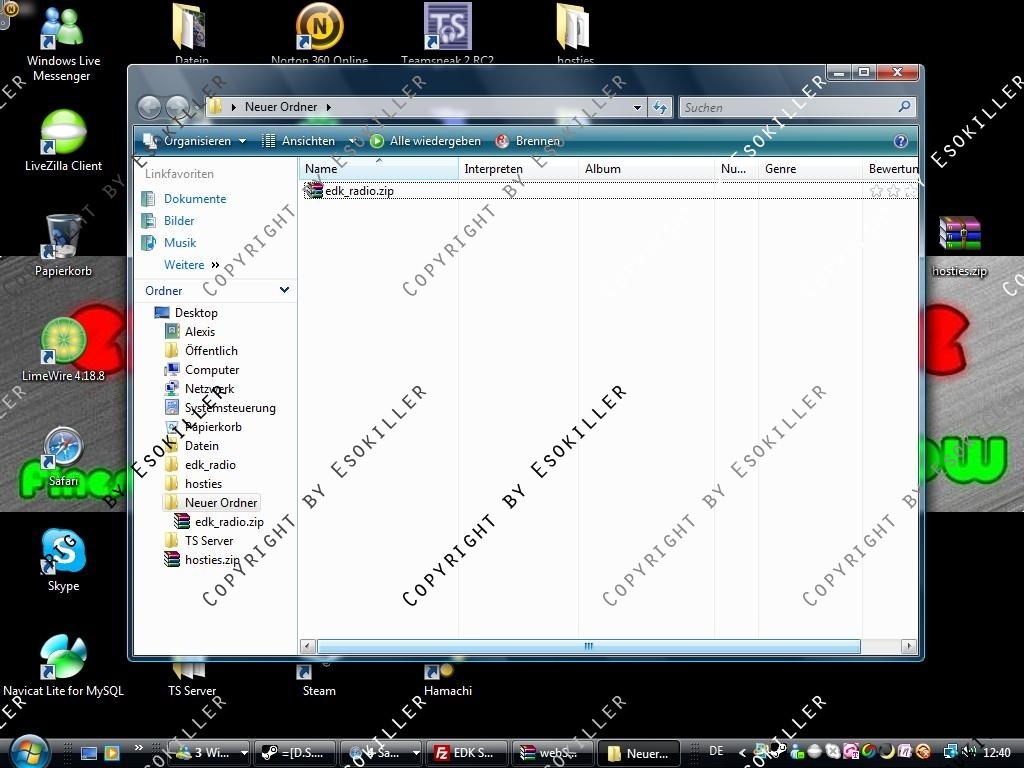1024x768 pixels.
Task: Select hosties.zip in the folder tree
Action: (212, 560)
